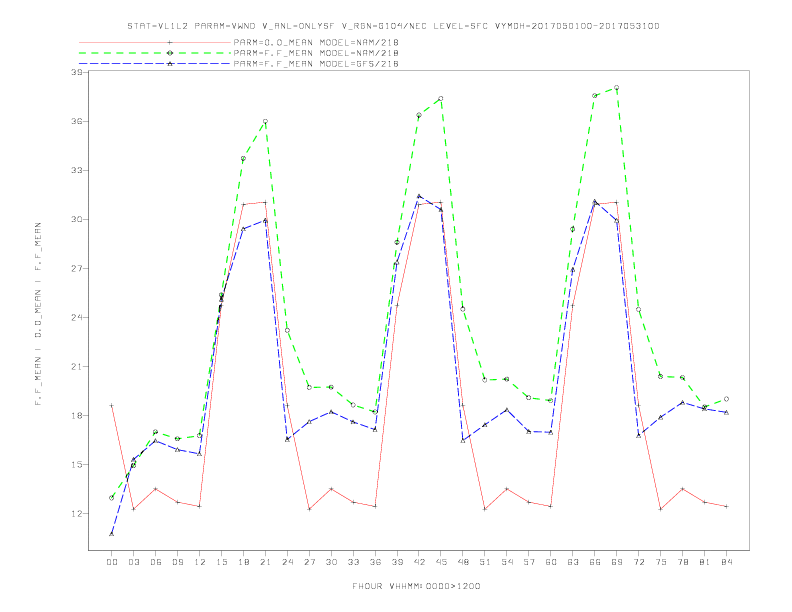Image resolution: width=792 pixels, height=612 pixels.
Task: Click x-axis tick label 21
Action: pyautogui.click(x=265, y=562)
